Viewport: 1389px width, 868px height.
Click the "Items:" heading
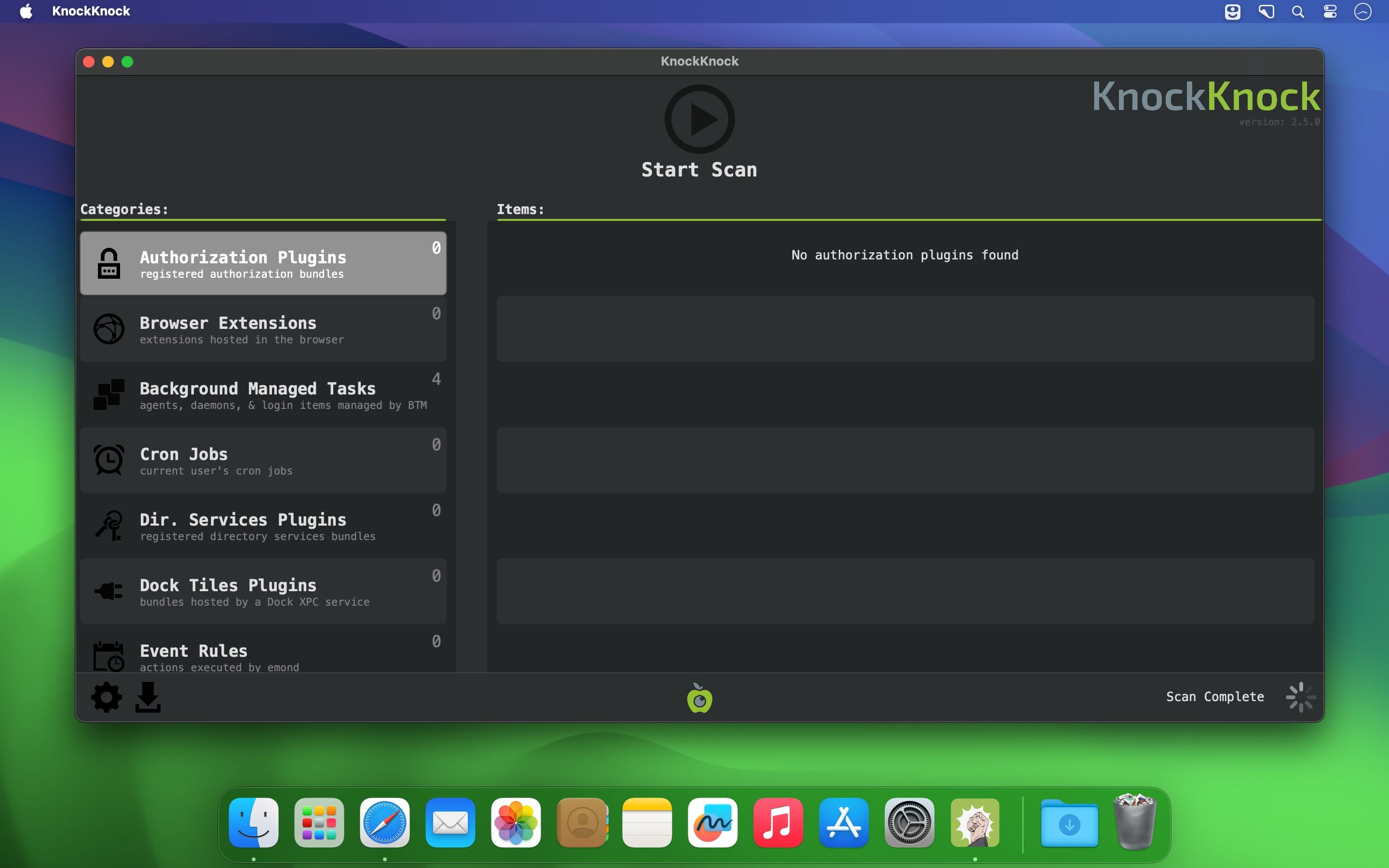click(x=520, y=210)
